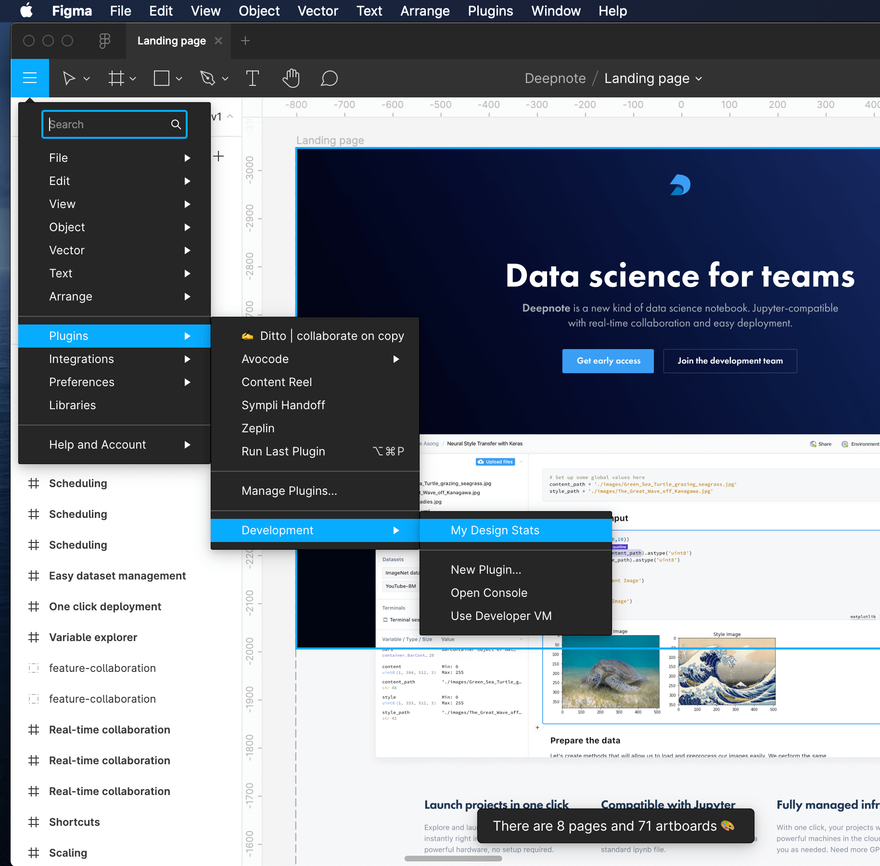Expand the File submenu

pyautogui.click(x=114, y=158)
